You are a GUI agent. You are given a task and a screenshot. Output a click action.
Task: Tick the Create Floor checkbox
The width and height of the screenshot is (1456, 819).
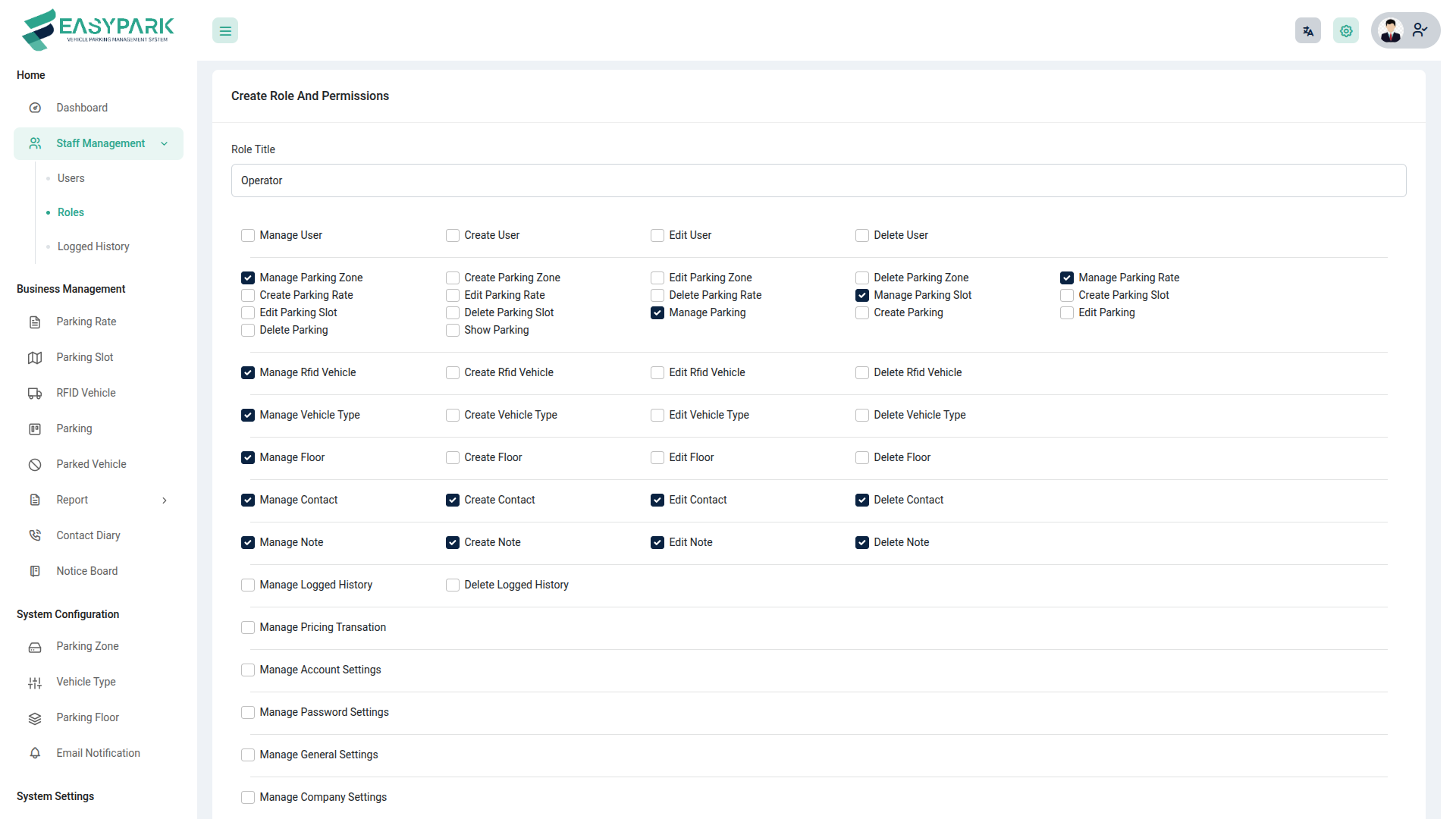[453, 458]
